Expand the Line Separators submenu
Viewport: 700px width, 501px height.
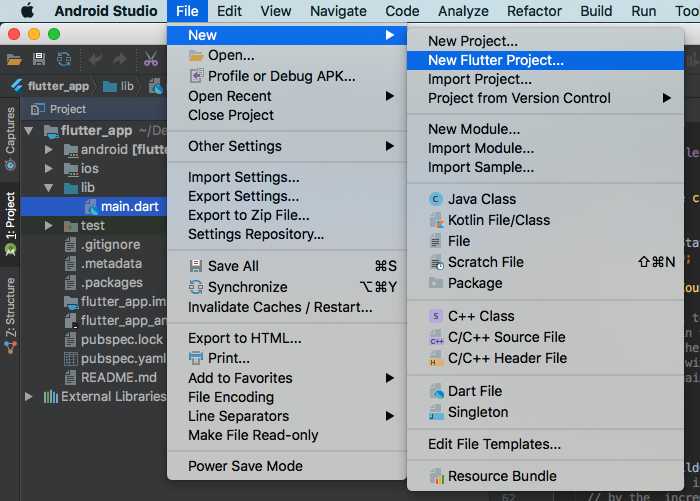pos(286,416)
